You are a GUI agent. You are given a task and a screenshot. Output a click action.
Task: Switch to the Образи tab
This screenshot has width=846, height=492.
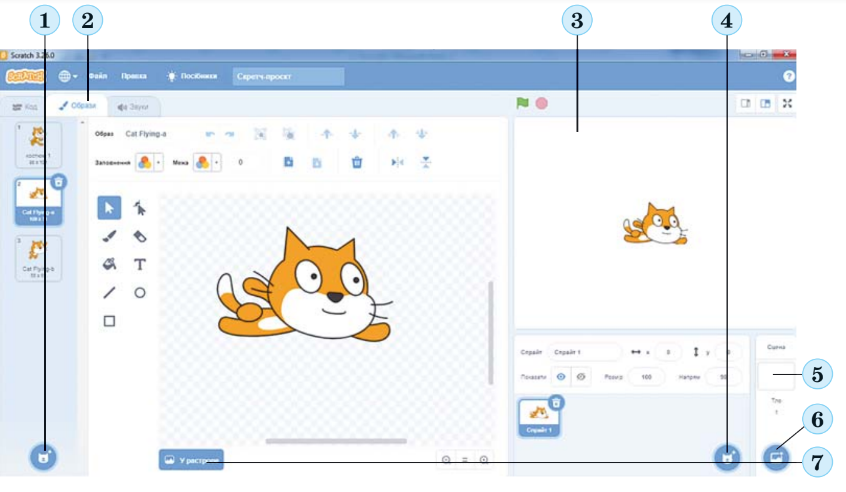[x=77, y=106]
